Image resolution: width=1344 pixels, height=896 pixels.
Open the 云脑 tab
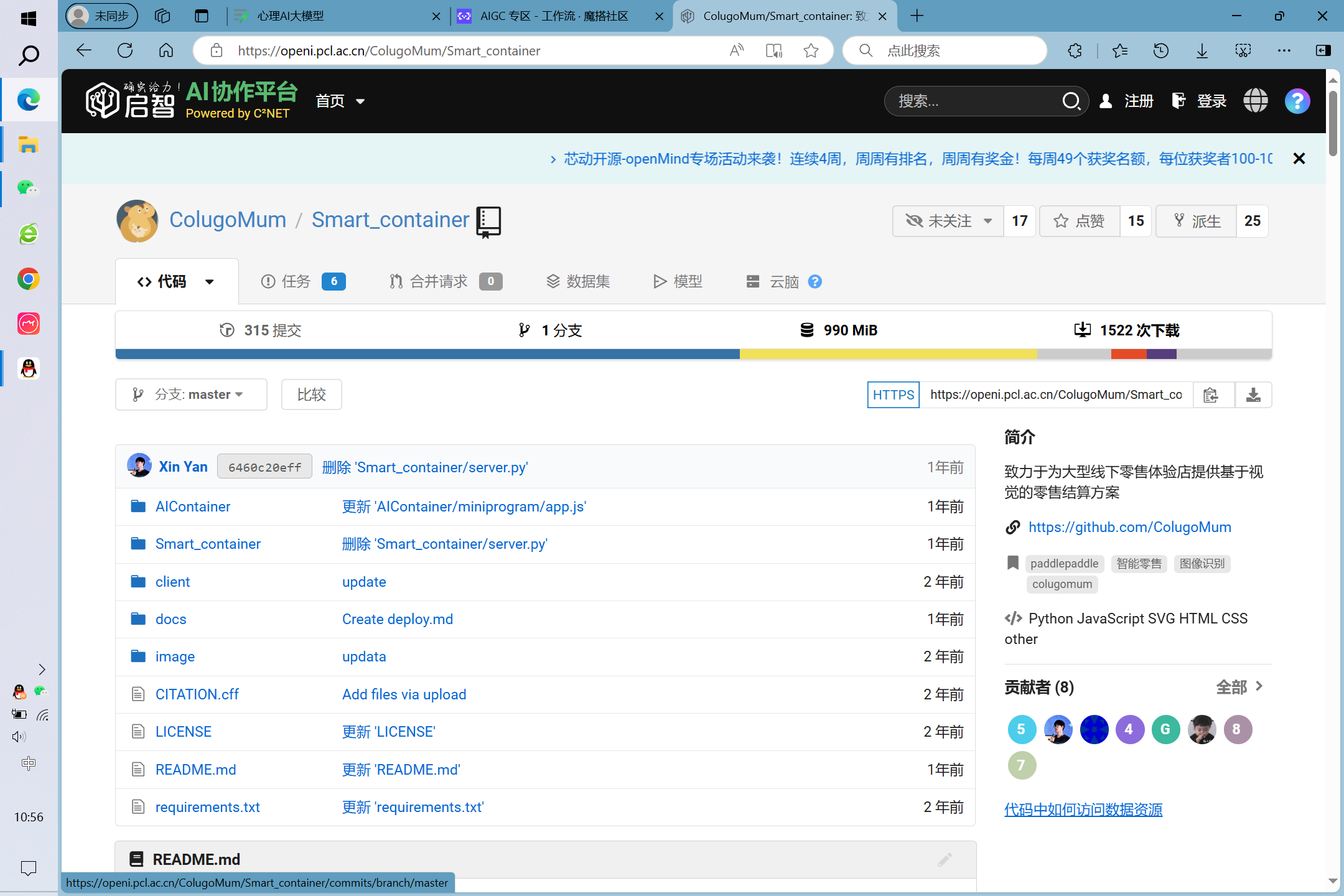pos(773,282)
